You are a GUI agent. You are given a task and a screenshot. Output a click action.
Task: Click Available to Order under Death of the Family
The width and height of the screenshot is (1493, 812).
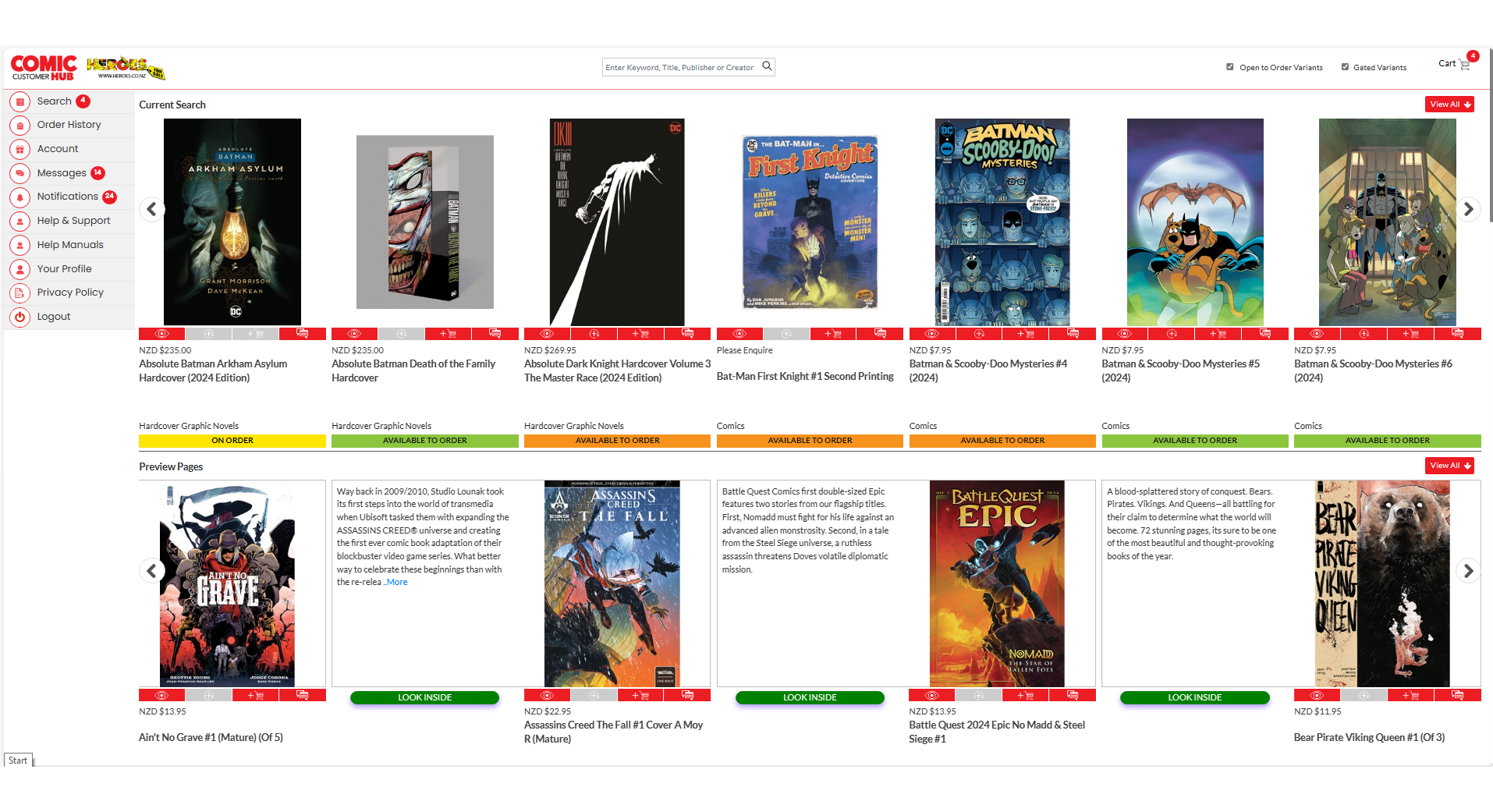424,441
